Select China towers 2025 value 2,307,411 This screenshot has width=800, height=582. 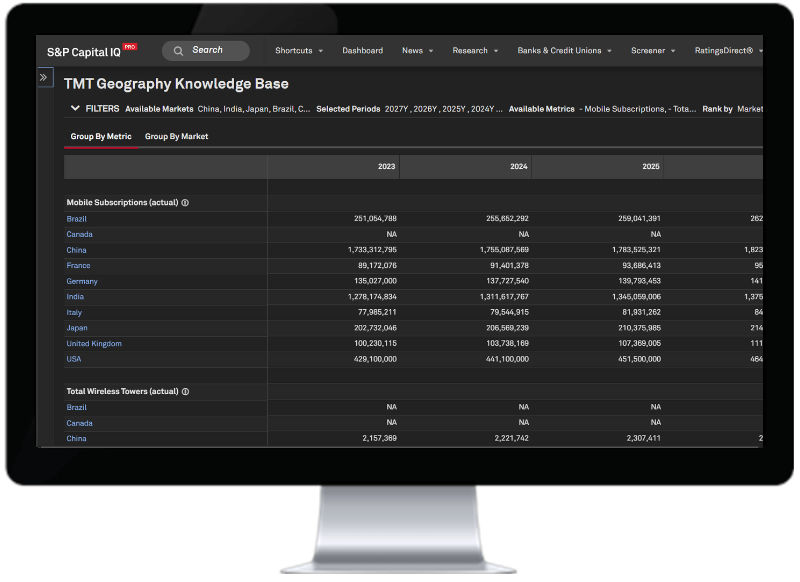(643, 438)
